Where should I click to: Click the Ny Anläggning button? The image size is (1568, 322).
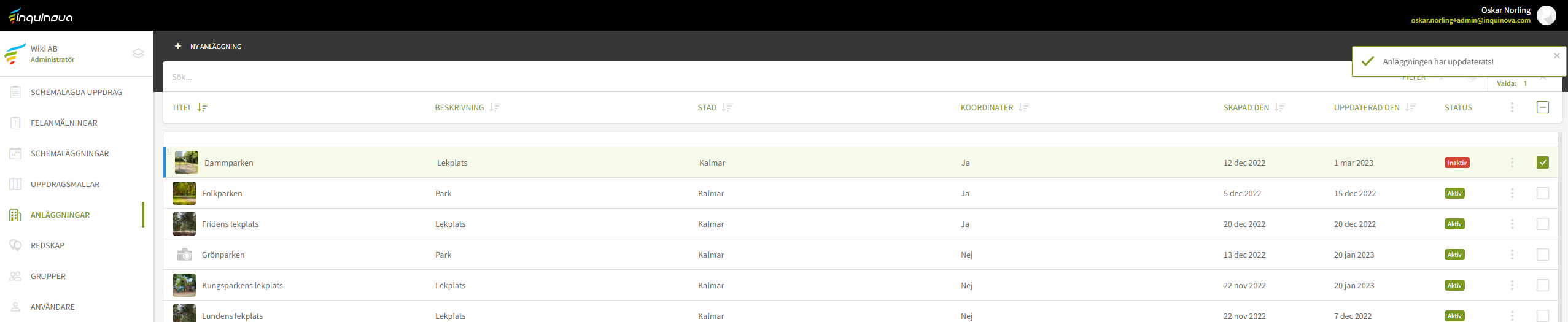[x=208, y=46]
